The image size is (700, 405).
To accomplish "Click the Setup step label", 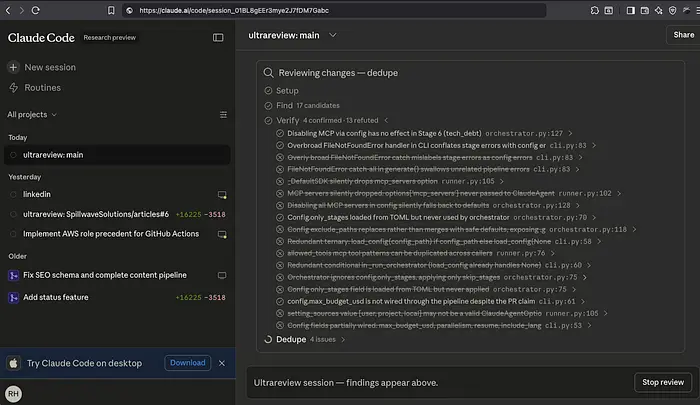I will click(287, 91).
